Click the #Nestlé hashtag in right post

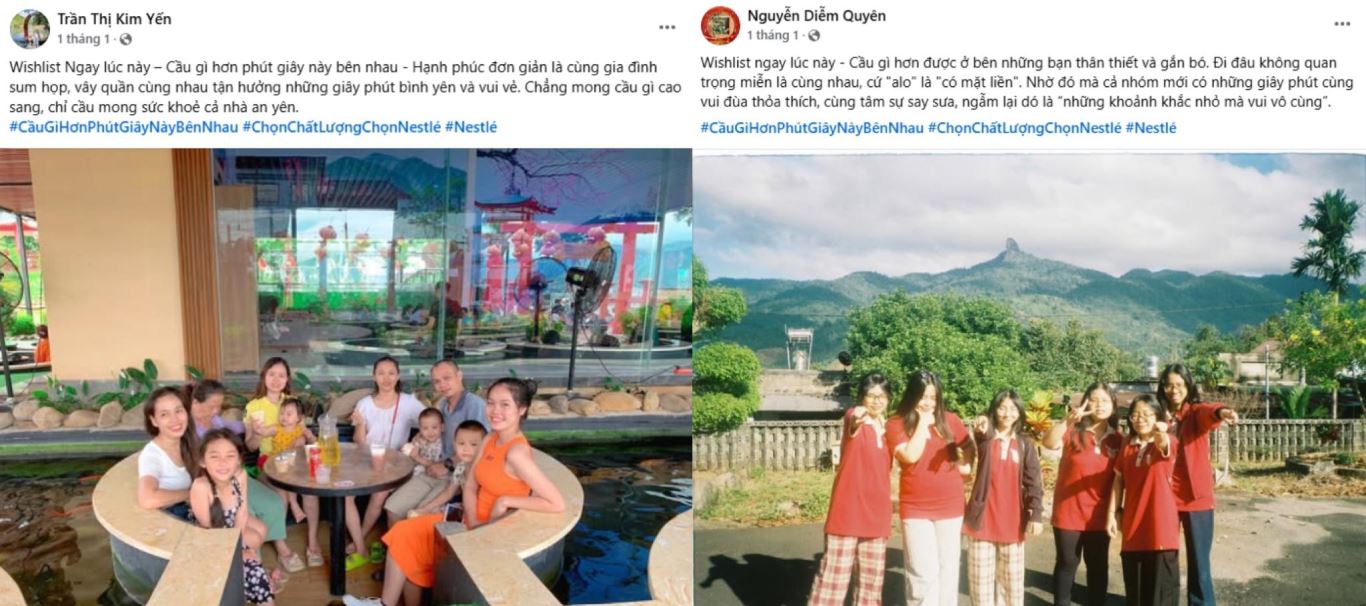(x=1151, y=128)
